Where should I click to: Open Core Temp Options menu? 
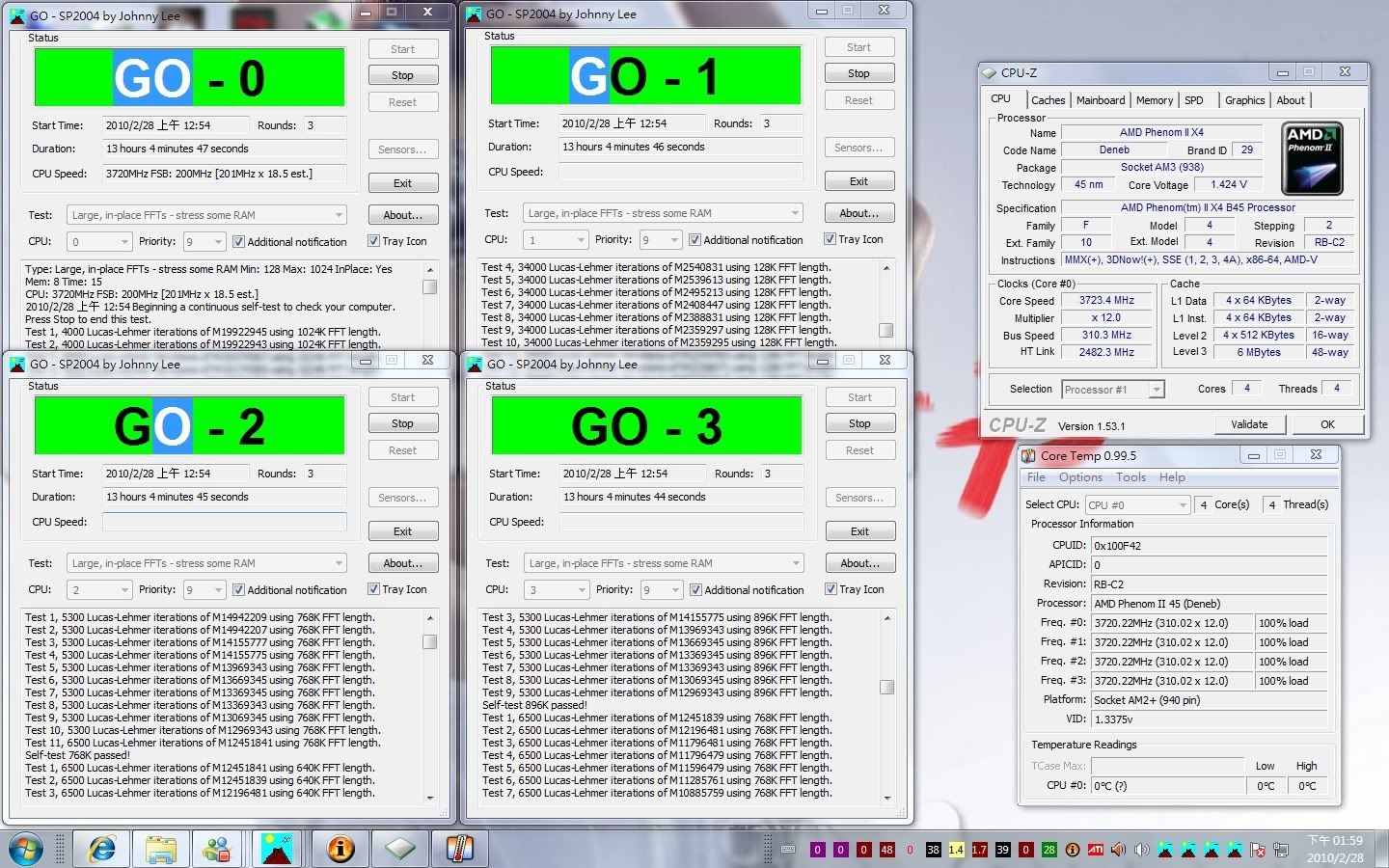1080,477
